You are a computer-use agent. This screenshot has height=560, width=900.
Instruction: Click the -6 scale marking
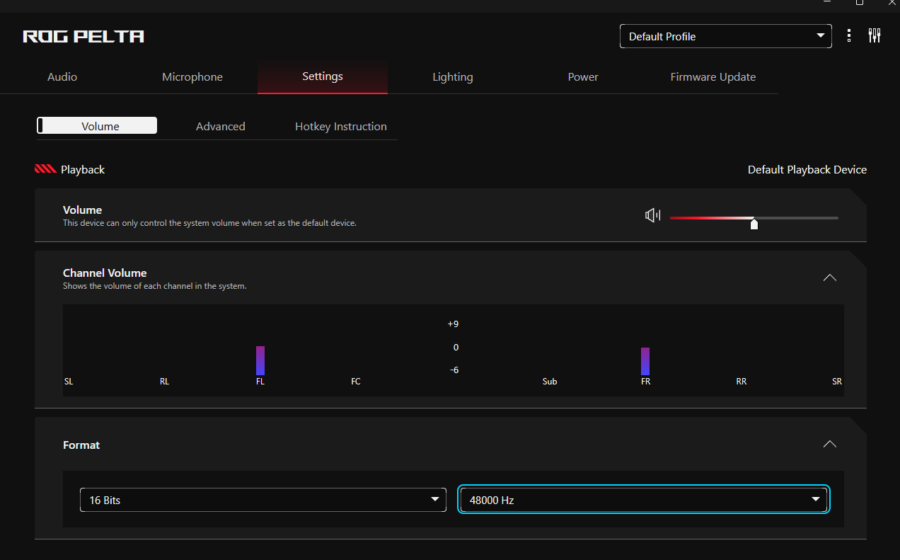[454, 370]
